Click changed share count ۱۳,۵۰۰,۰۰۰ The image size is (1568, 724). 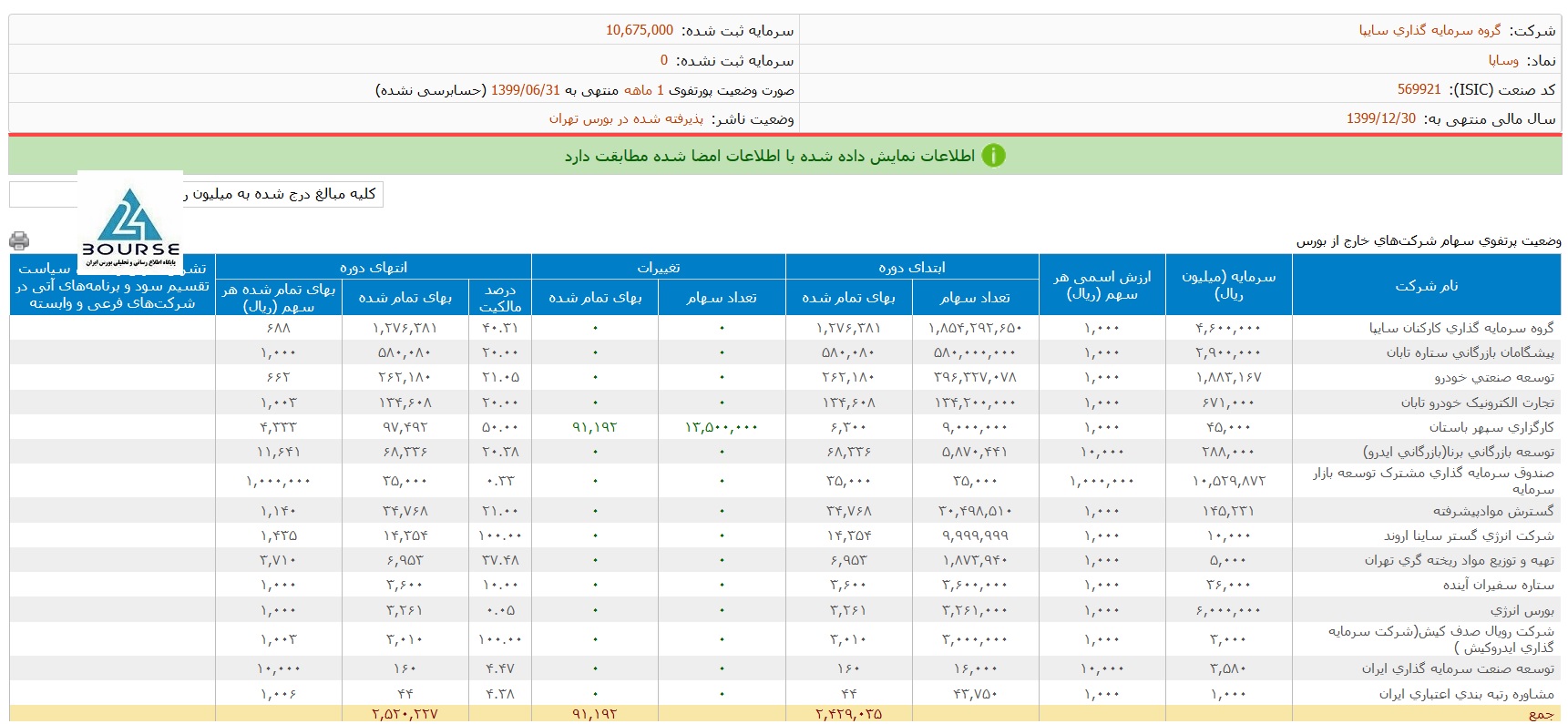(x=722, y=427)
